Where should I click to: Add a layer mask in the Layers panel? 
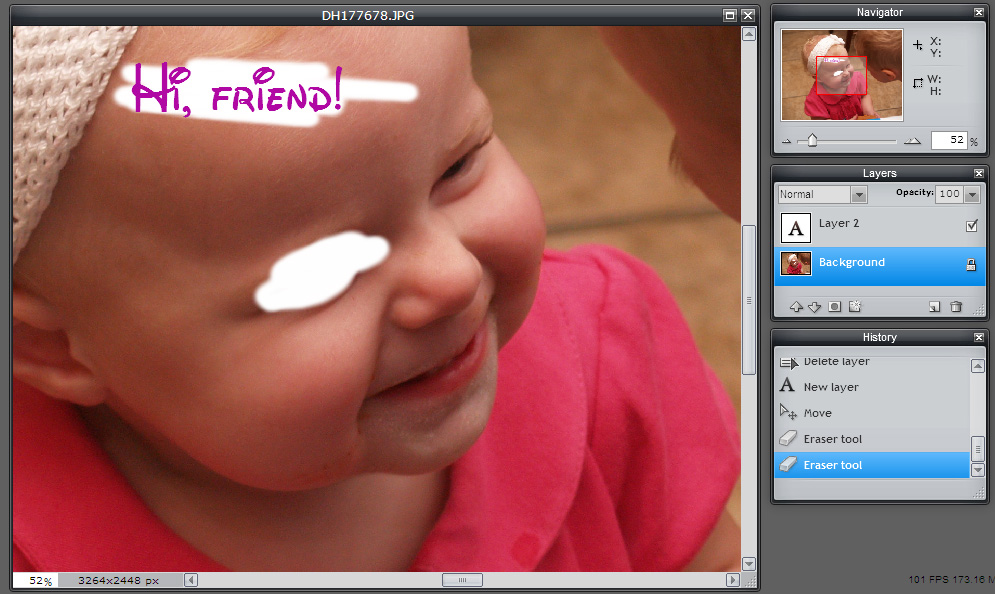coord(834,307)
